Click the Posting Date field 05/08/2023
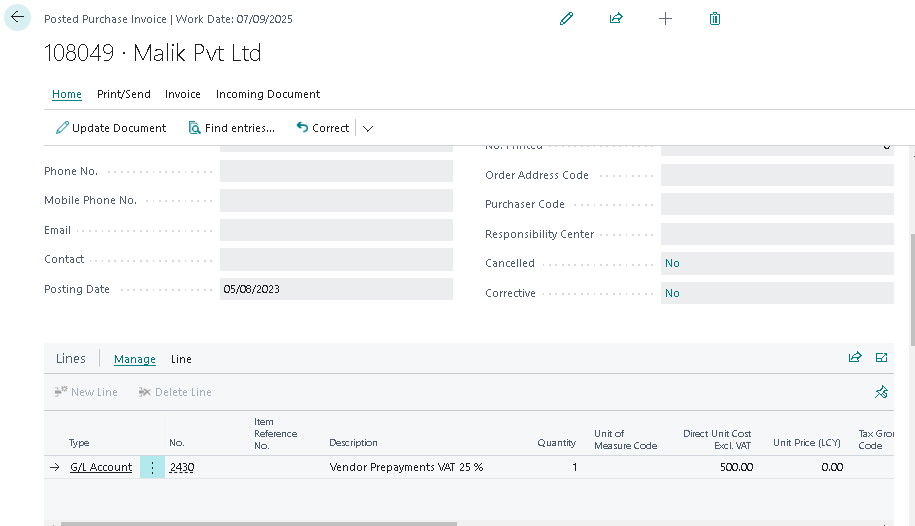 coord(336,289)
